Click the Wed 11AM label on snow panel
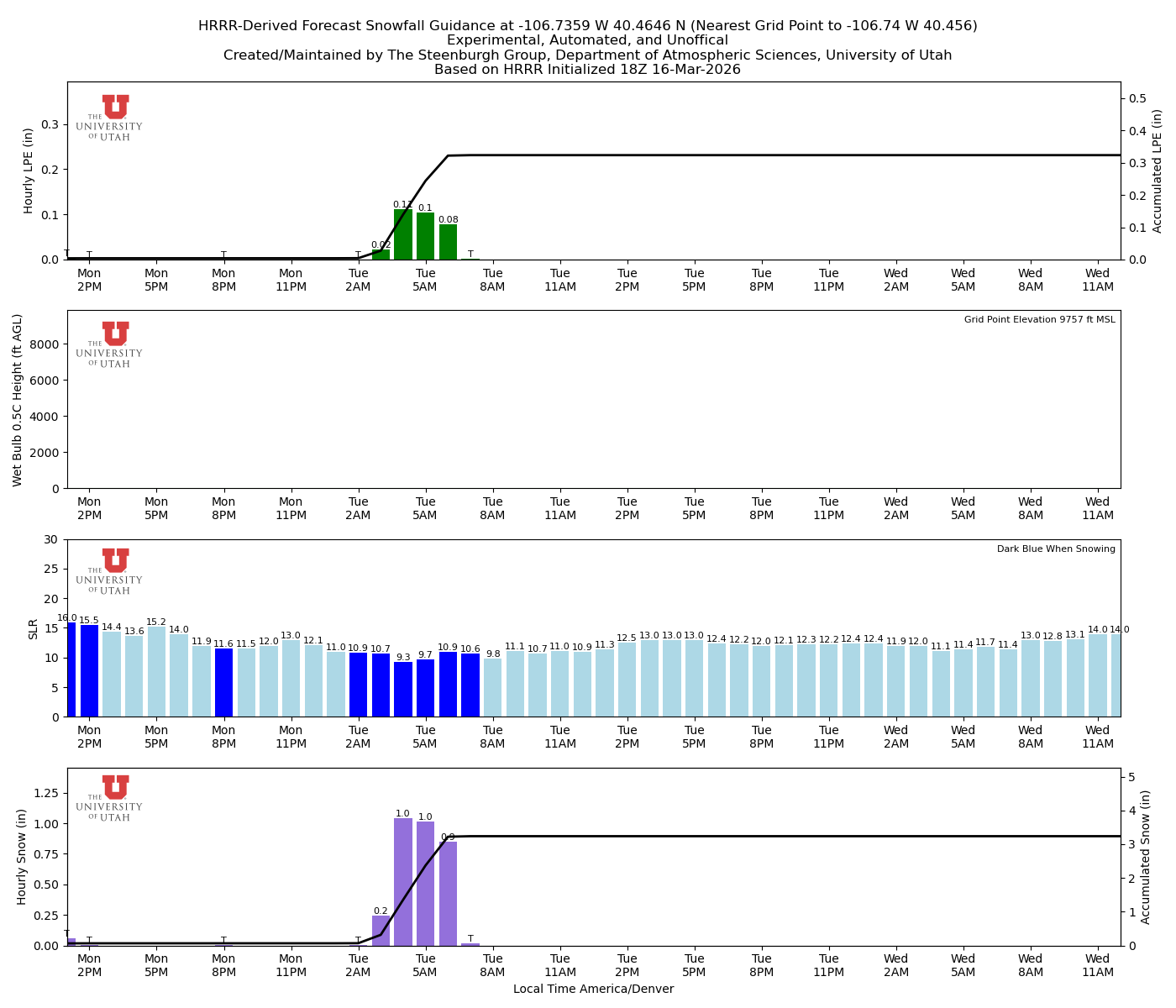Viewport: 1176px width, 1008px height. tap(1098, 963)
